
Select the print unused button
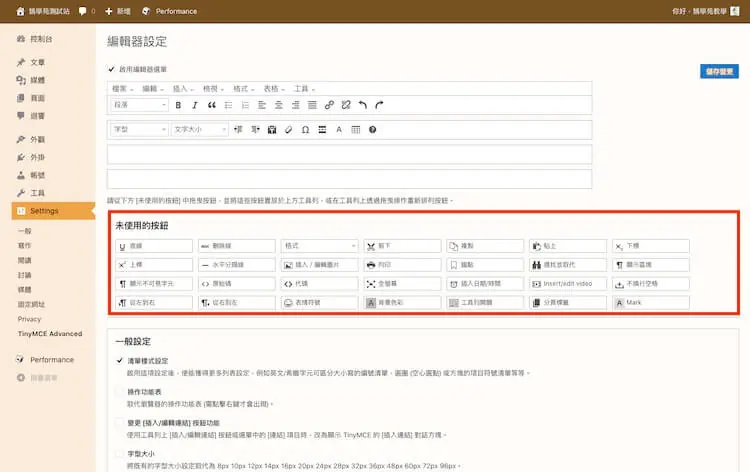click(402, 265)
